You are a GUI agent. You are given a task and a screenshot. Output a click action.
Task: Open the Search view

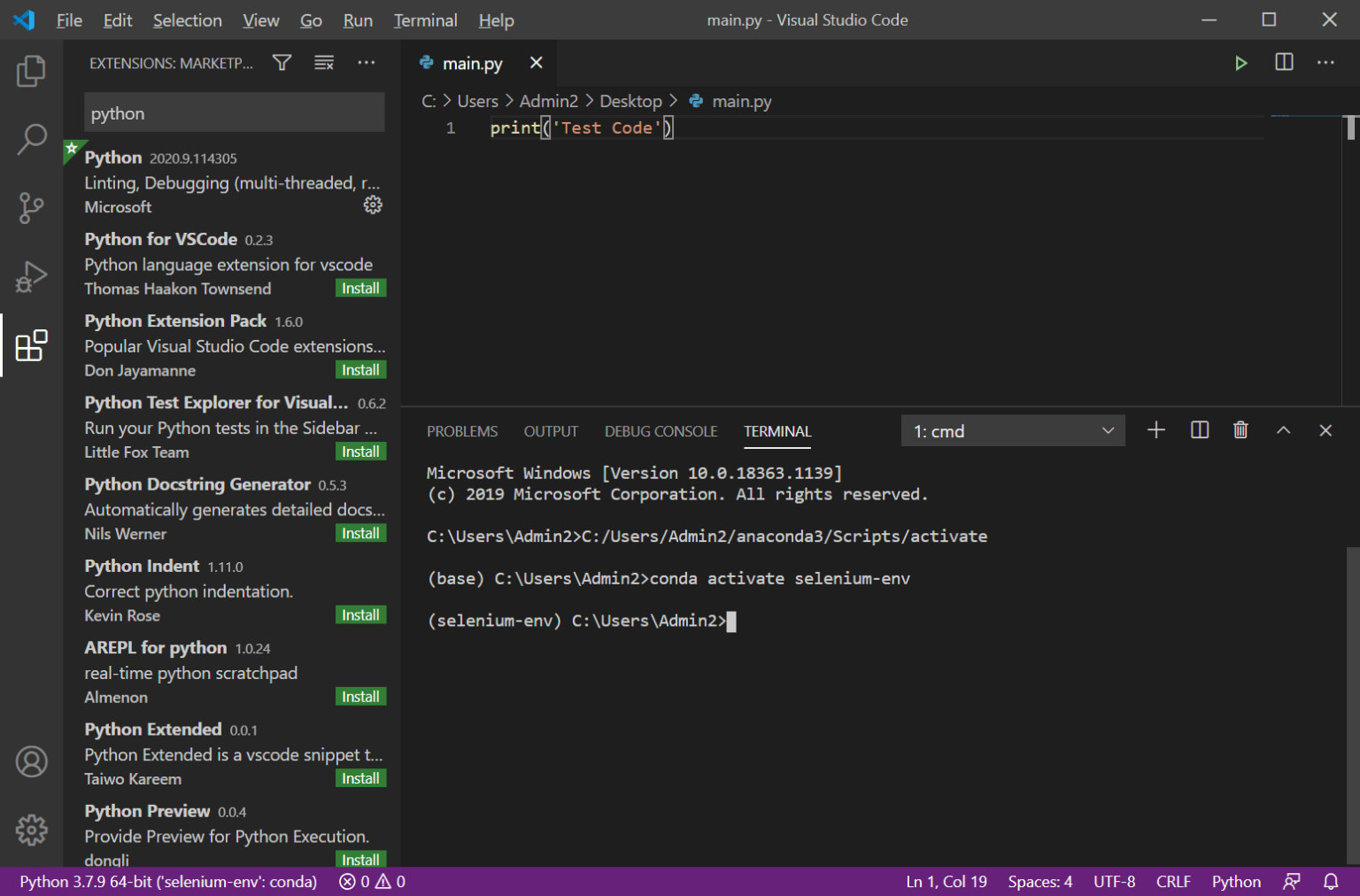pos(31,139)
